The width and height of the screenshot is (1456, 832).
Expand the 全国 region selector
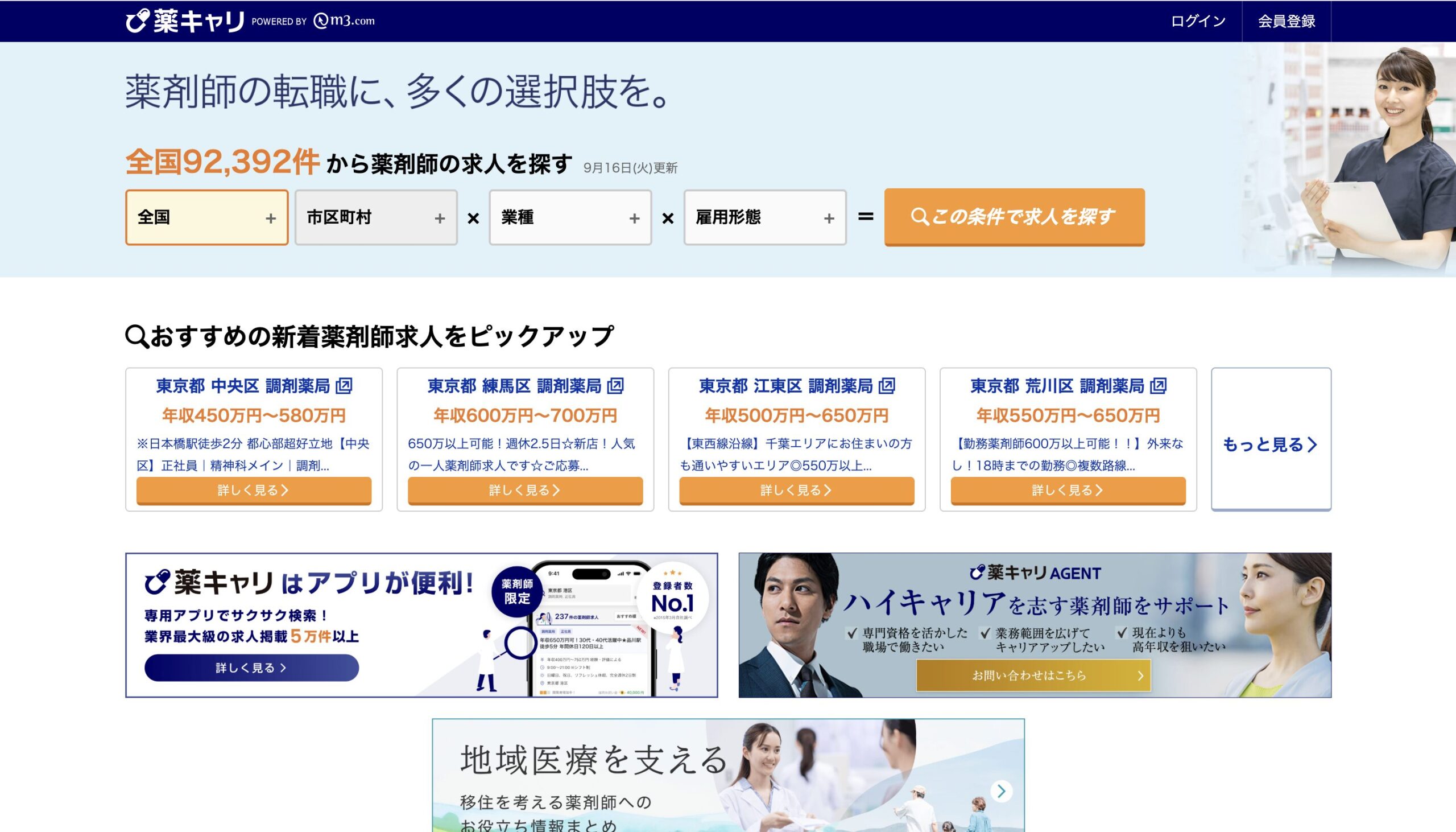click(206, 218)
